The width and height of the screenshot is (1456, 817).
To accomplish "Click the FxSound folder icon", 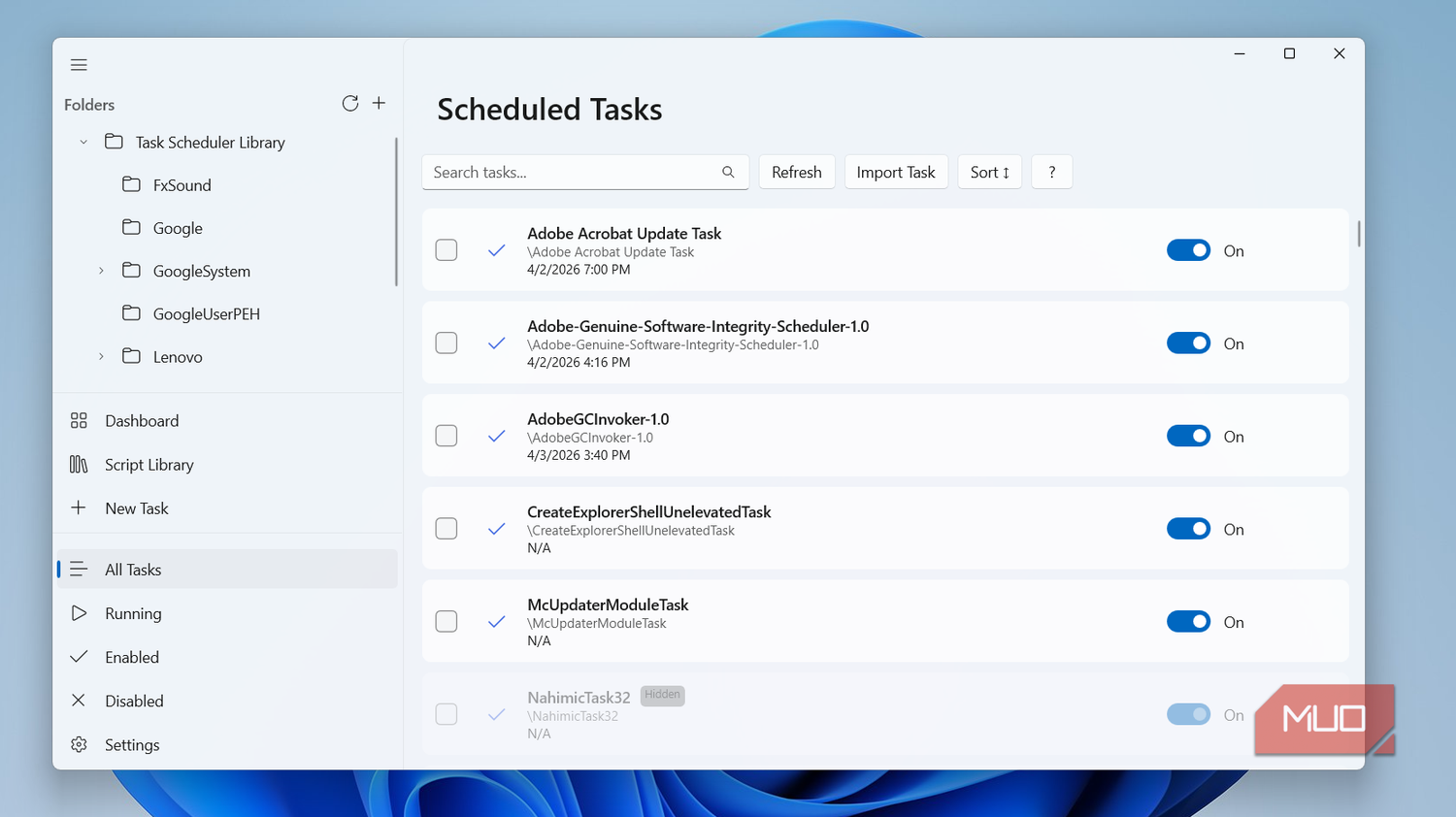I will pos(131,184).
